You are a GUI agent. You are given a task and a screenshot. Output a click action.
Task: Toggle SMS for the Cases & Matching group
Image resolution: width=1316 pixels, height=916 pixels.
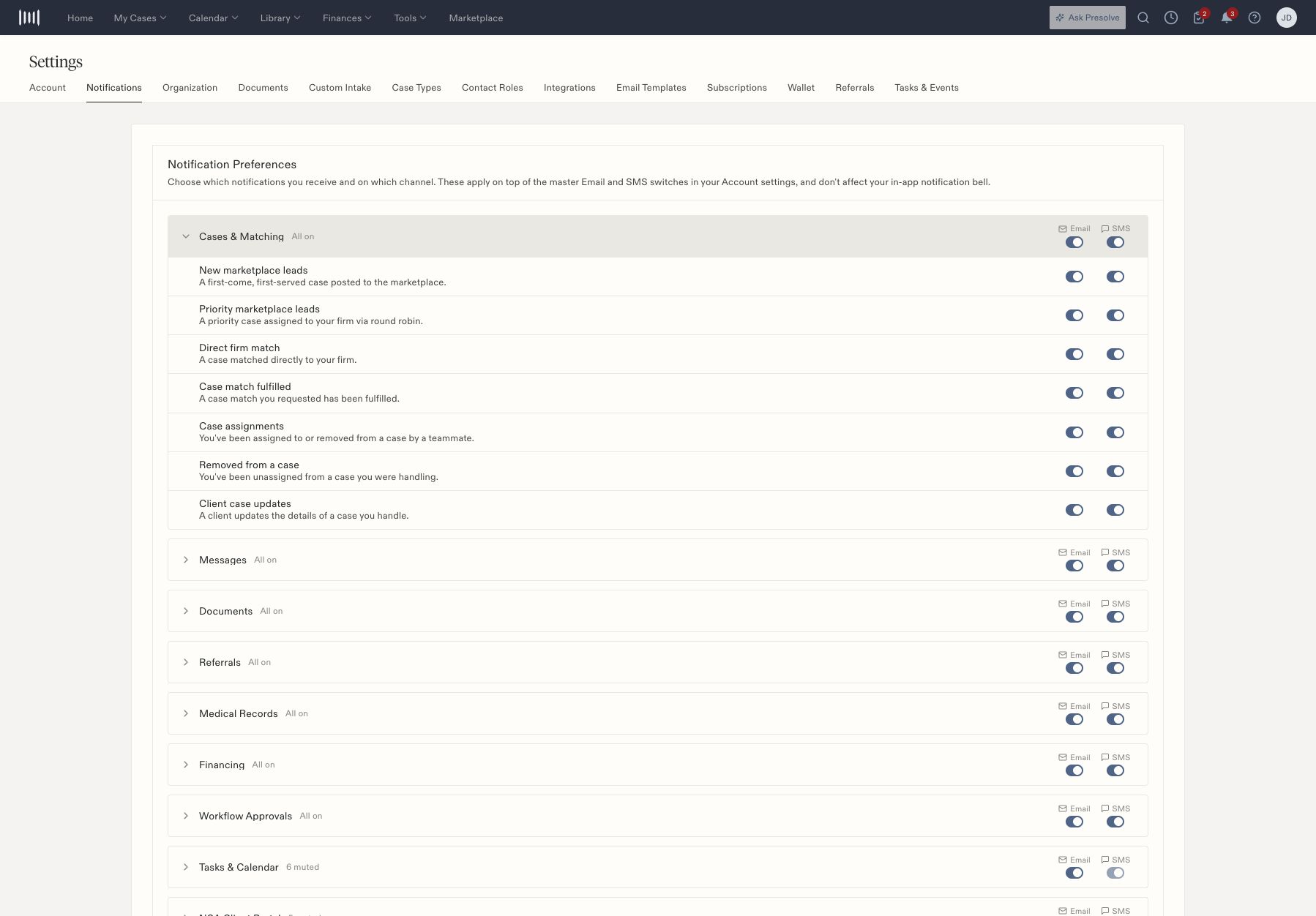(x=1115, y=242)
